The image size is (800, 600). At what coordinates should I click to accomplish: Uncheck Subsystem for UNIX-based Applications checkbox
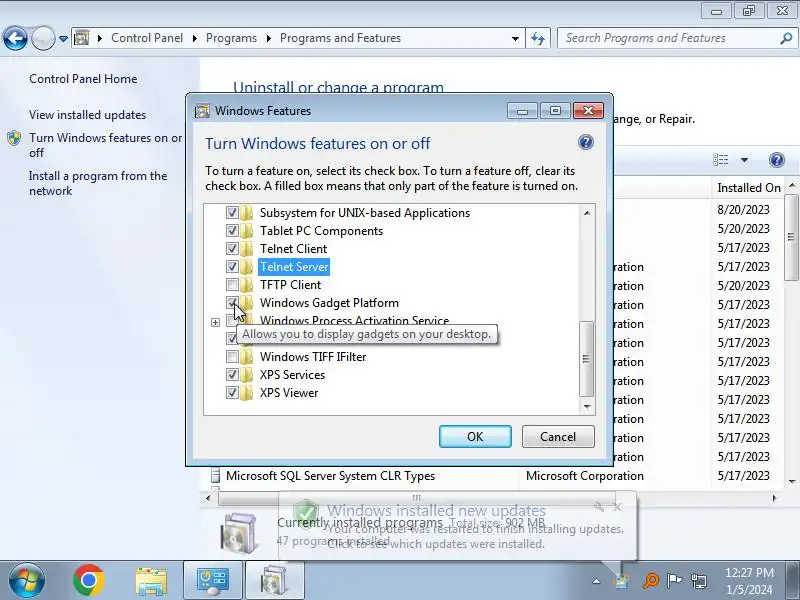pyautogui.click(x=232, y=213)
